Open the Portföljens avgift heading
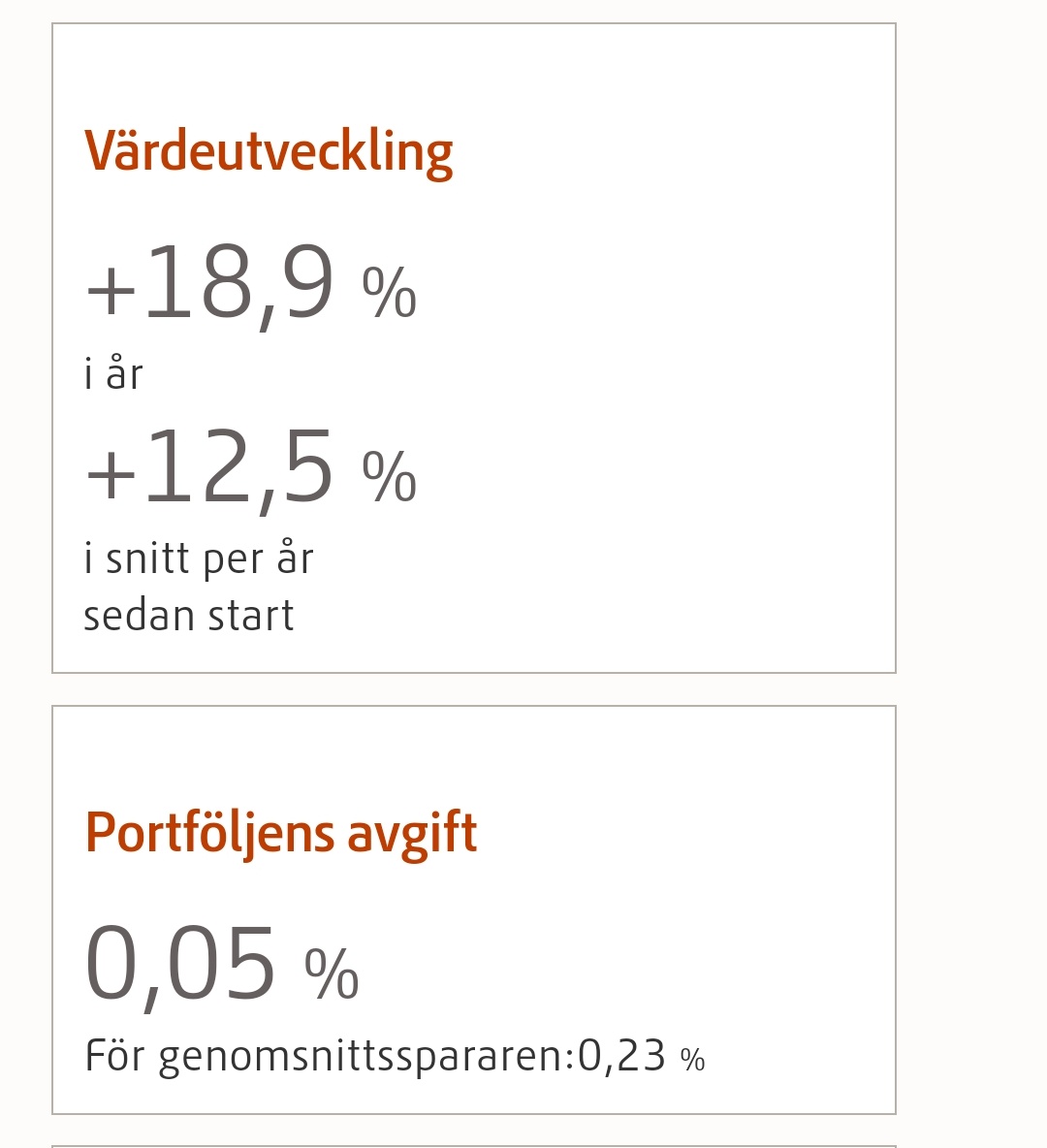This screenshot has width=1047, height=1148. tap(281, 833)
